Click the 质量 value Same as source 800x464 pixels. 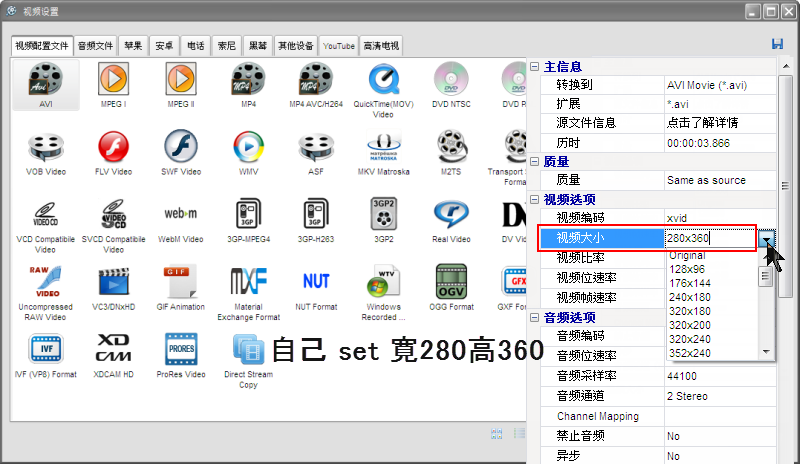706,180
